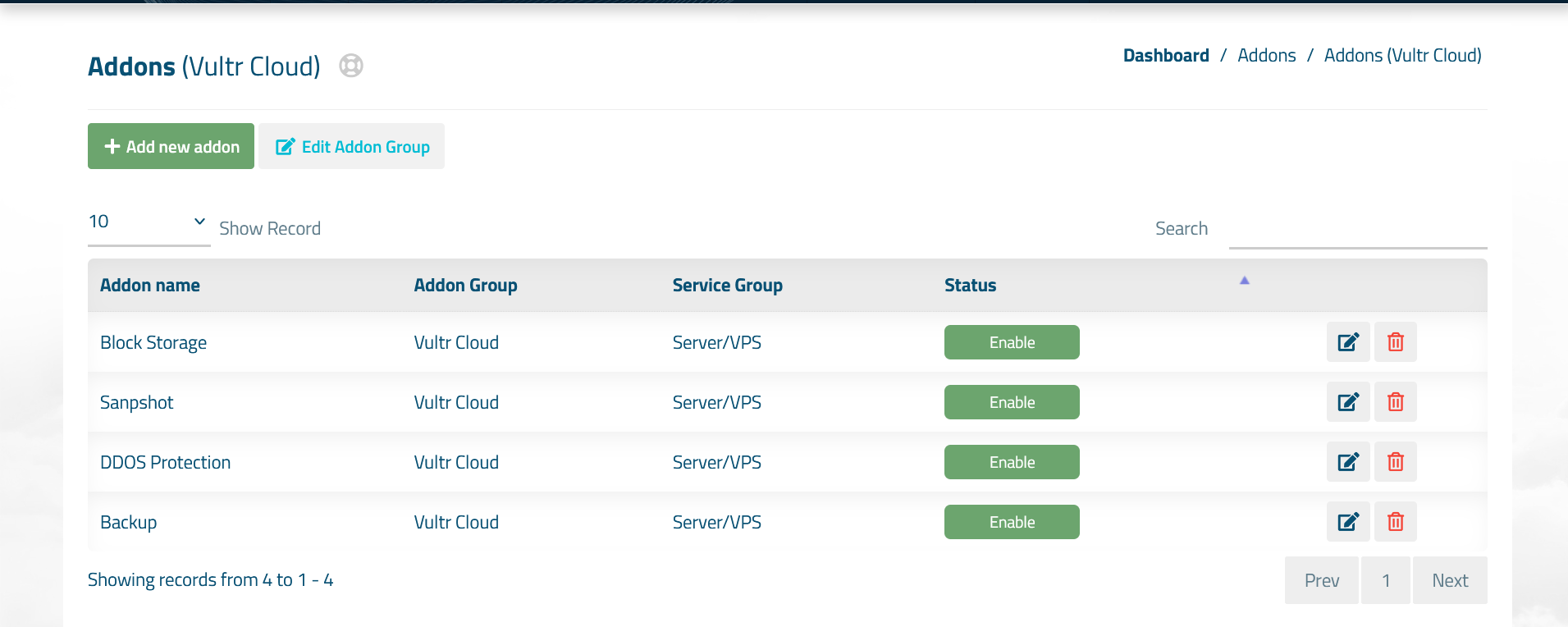1568x627 pixels.
Task: Click Server/VPS in Sanpshot row
Action: pyautogui.click(x=716, y=403)
